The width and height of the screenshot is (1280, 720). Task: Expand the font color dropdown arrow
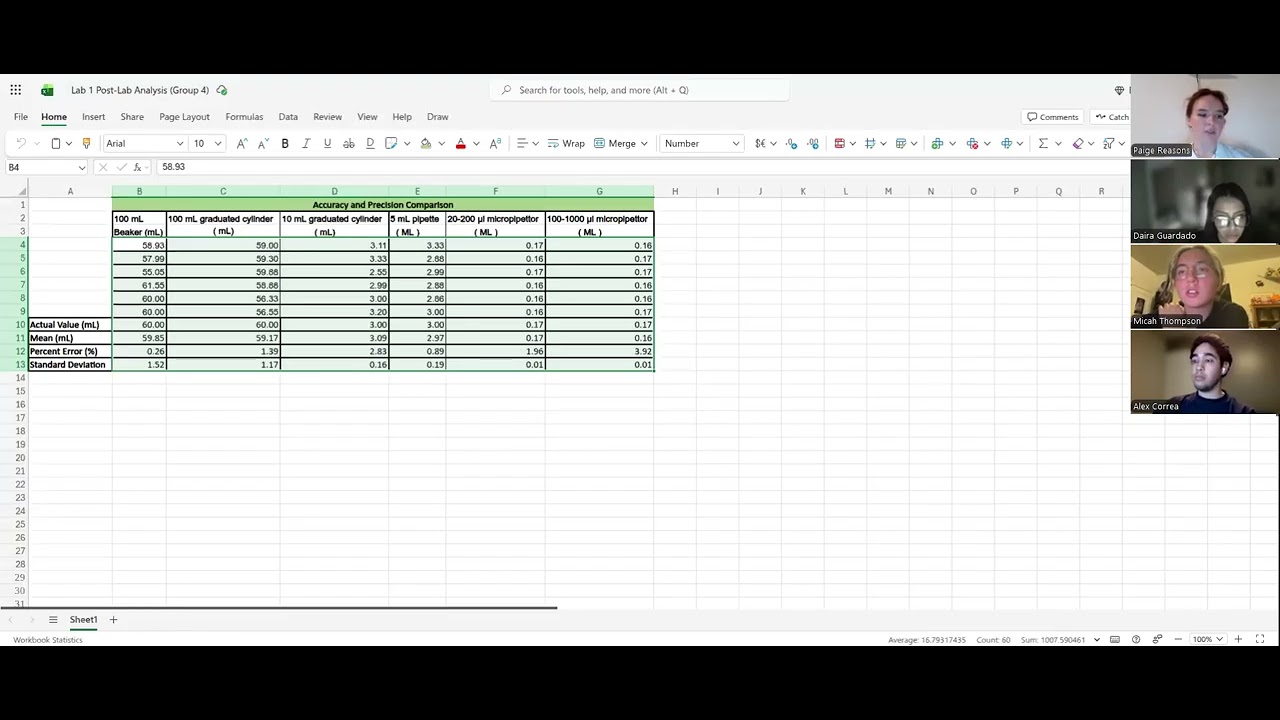(x=475, y=144)
